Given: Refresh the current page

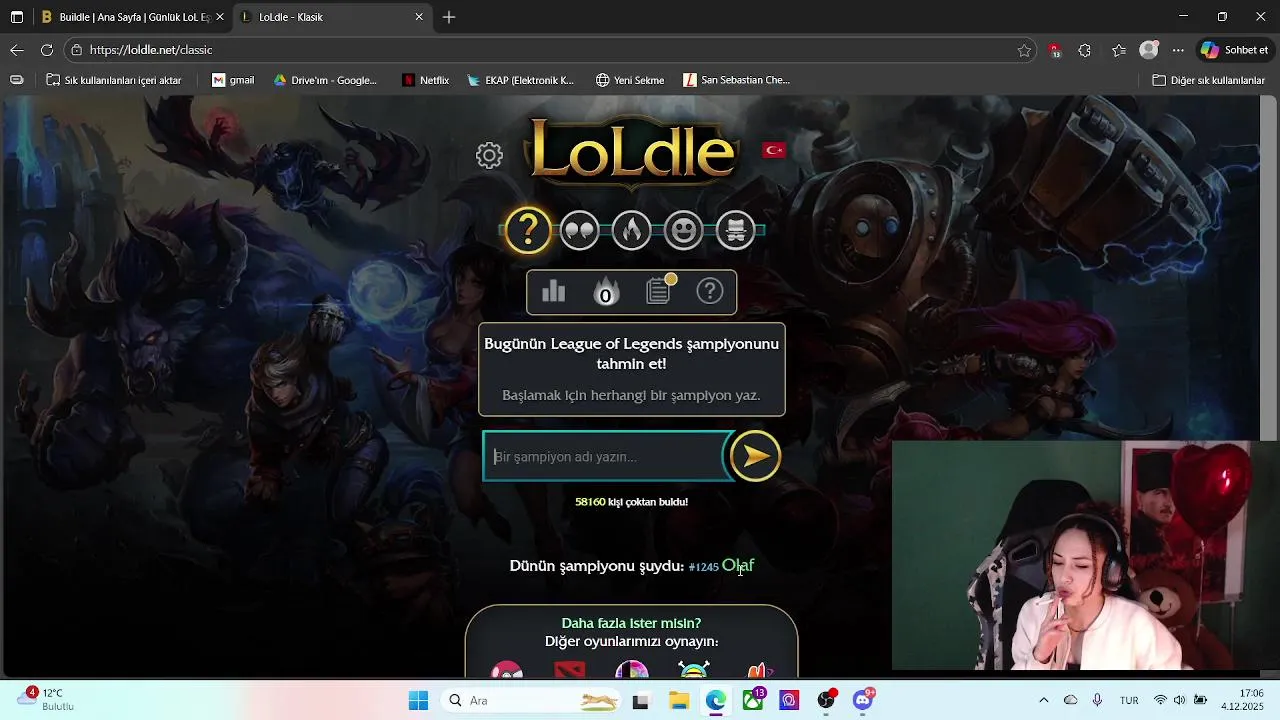Looking at the screenshot, I should point(47,50).
